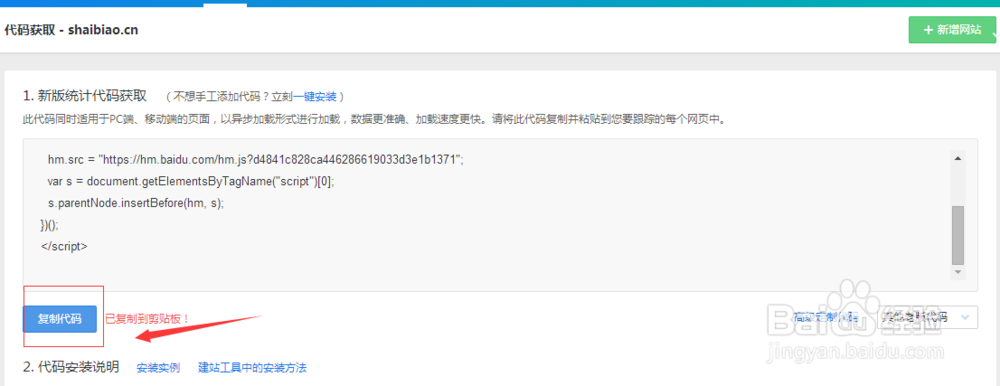Click the s.parentNode.insertBefore code line
The width and height of the screenshot is (1000, 386).
pos(136,203)
